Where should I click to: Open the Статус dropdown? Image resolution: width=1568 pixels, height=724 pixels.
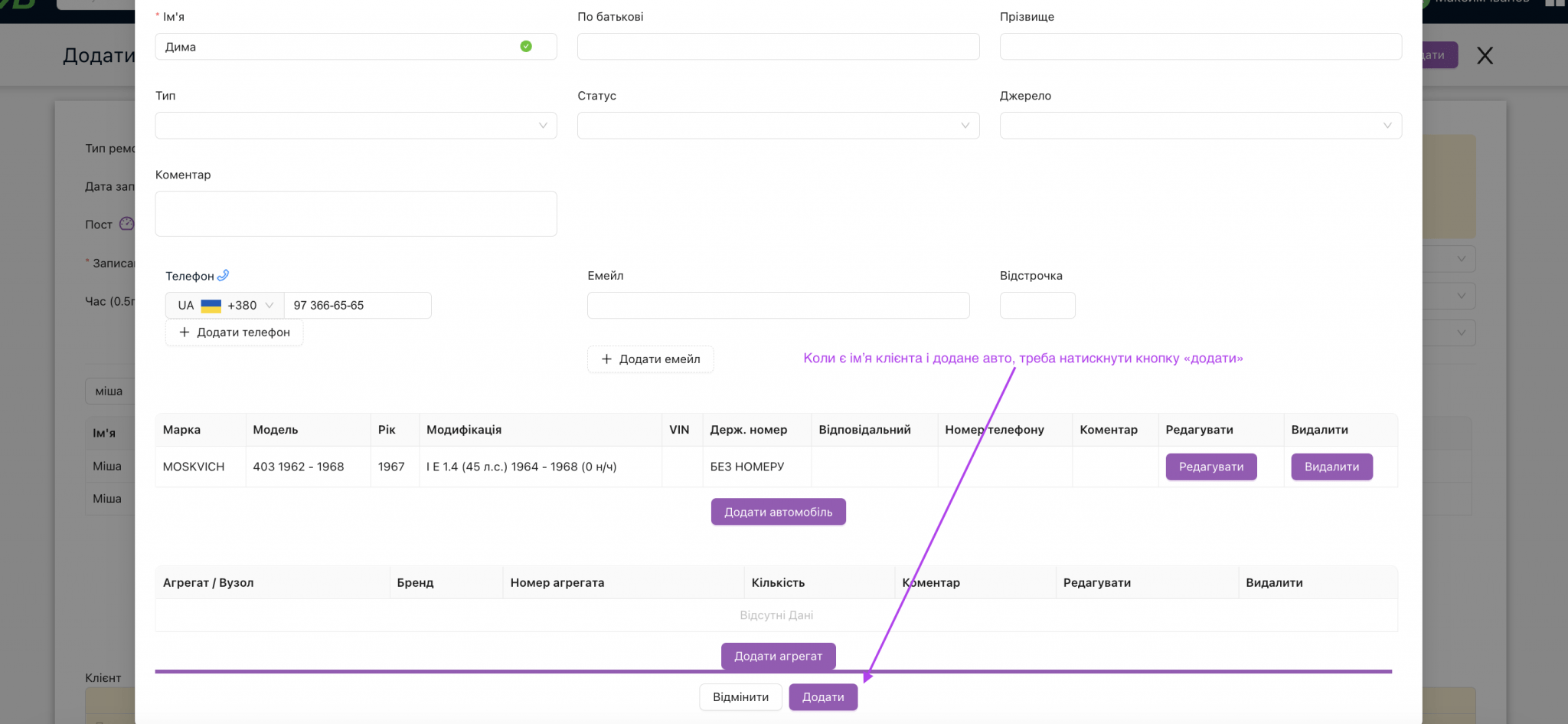(778, 126)
